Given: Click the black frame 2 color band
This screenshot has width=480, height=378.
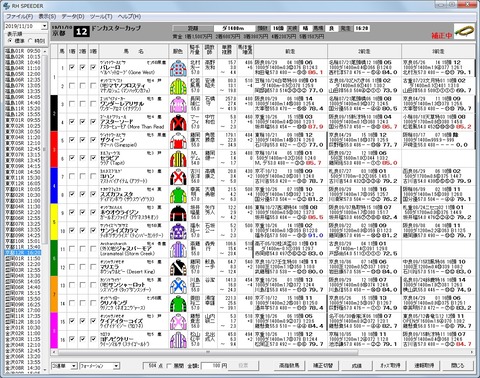Looking at the screenshot, I should tap(54, 113).
